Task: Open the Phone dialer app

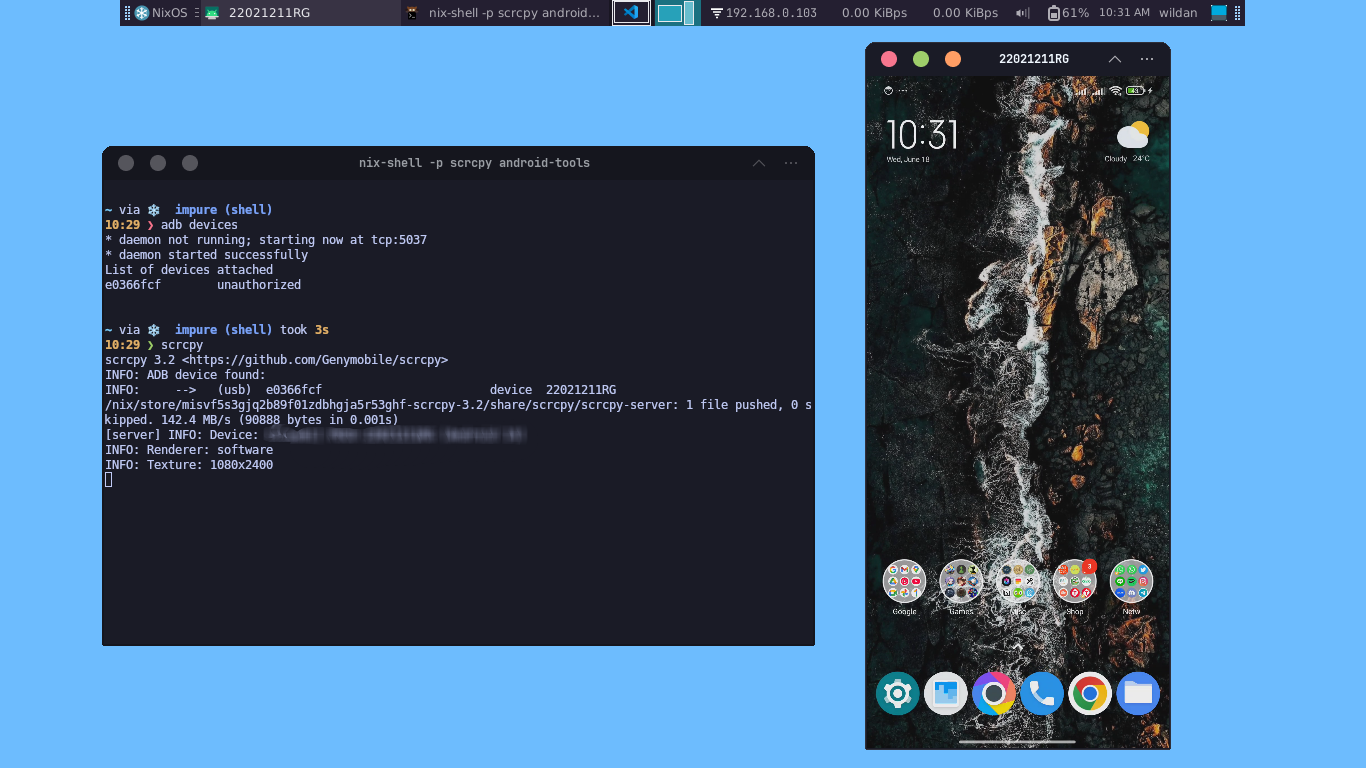Action: point(1041,693)
